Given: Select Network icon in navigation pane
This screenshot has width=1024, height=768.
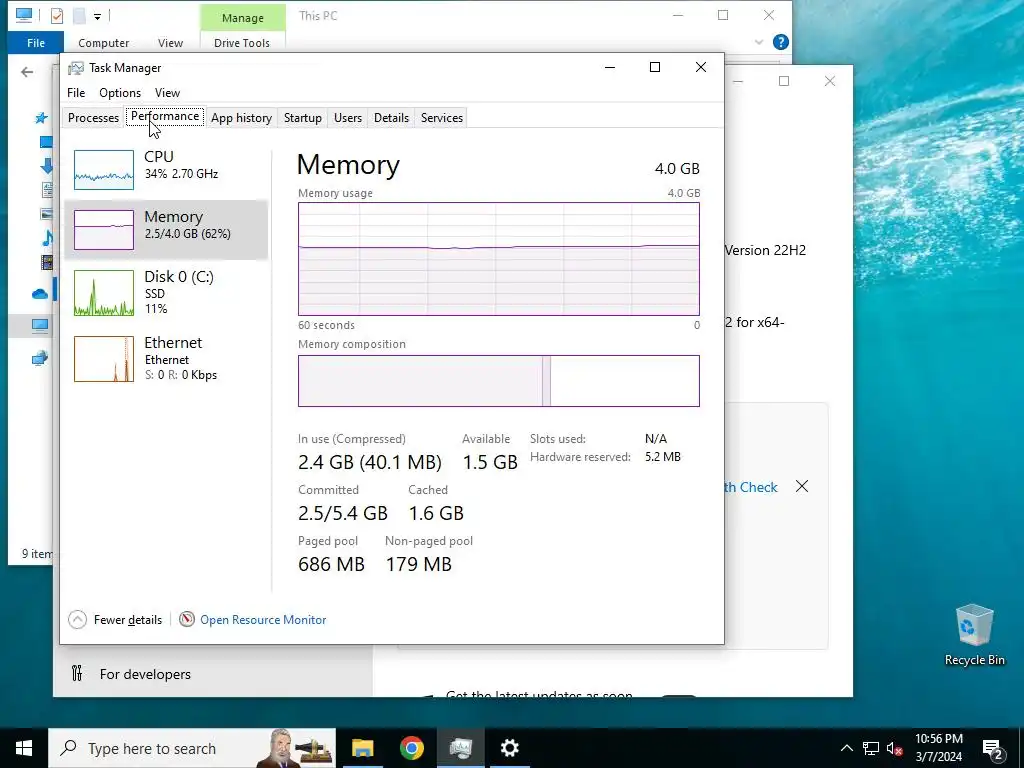Looking at the screenshot, I should pos(40,358).
